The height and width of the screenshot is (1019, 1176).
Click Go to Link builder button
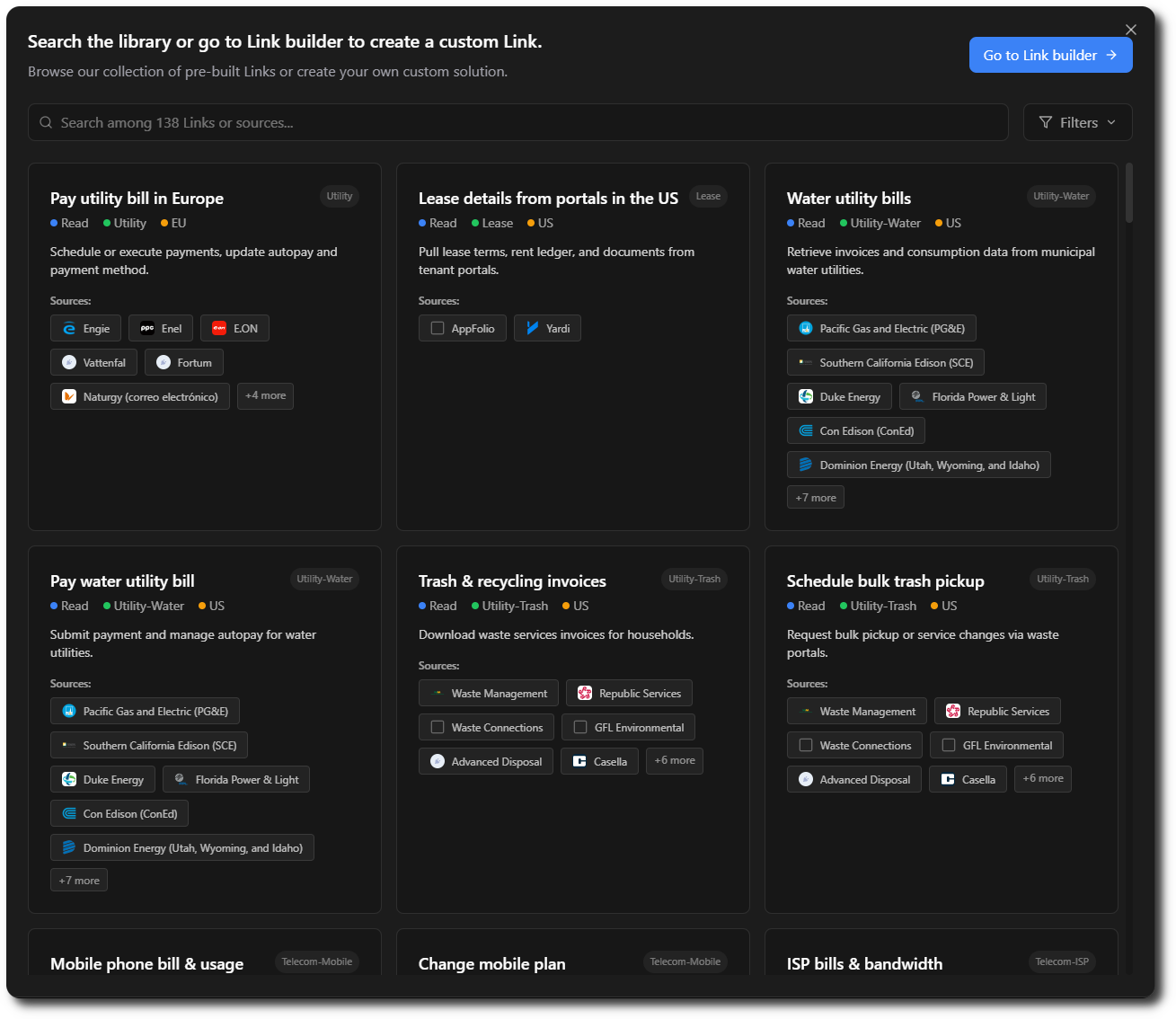coord(1050,55)
